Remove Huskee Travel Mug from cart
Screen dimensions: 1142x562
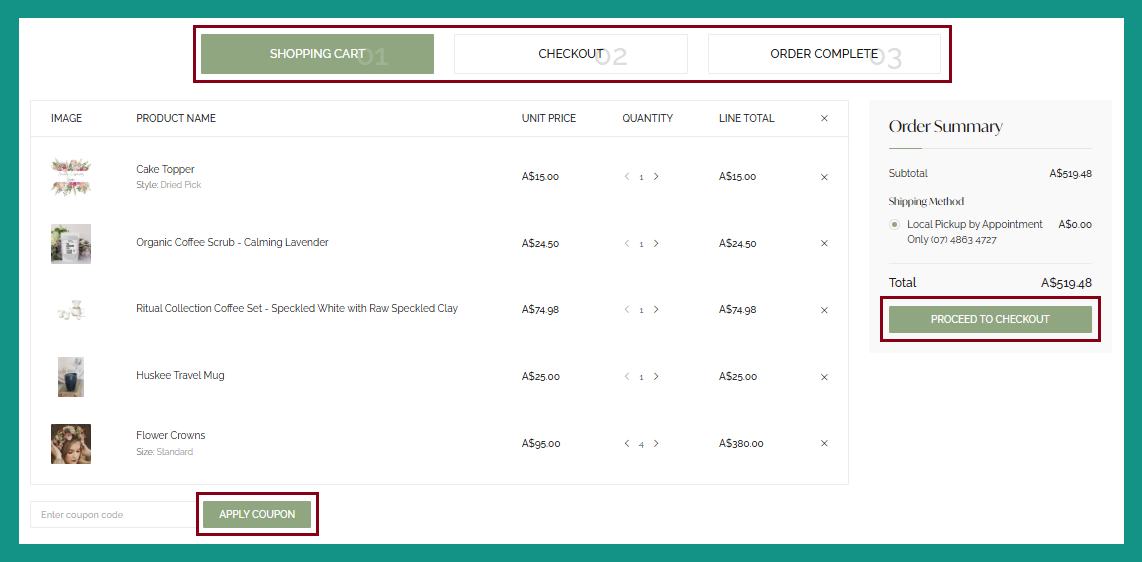pyautogui.click(x=824, y=377)
